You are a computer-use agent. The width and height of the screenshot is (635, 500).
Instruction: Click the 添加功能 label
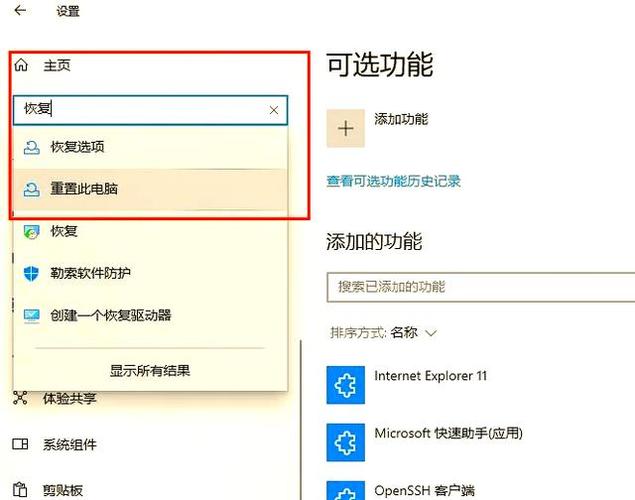[401, 119]
